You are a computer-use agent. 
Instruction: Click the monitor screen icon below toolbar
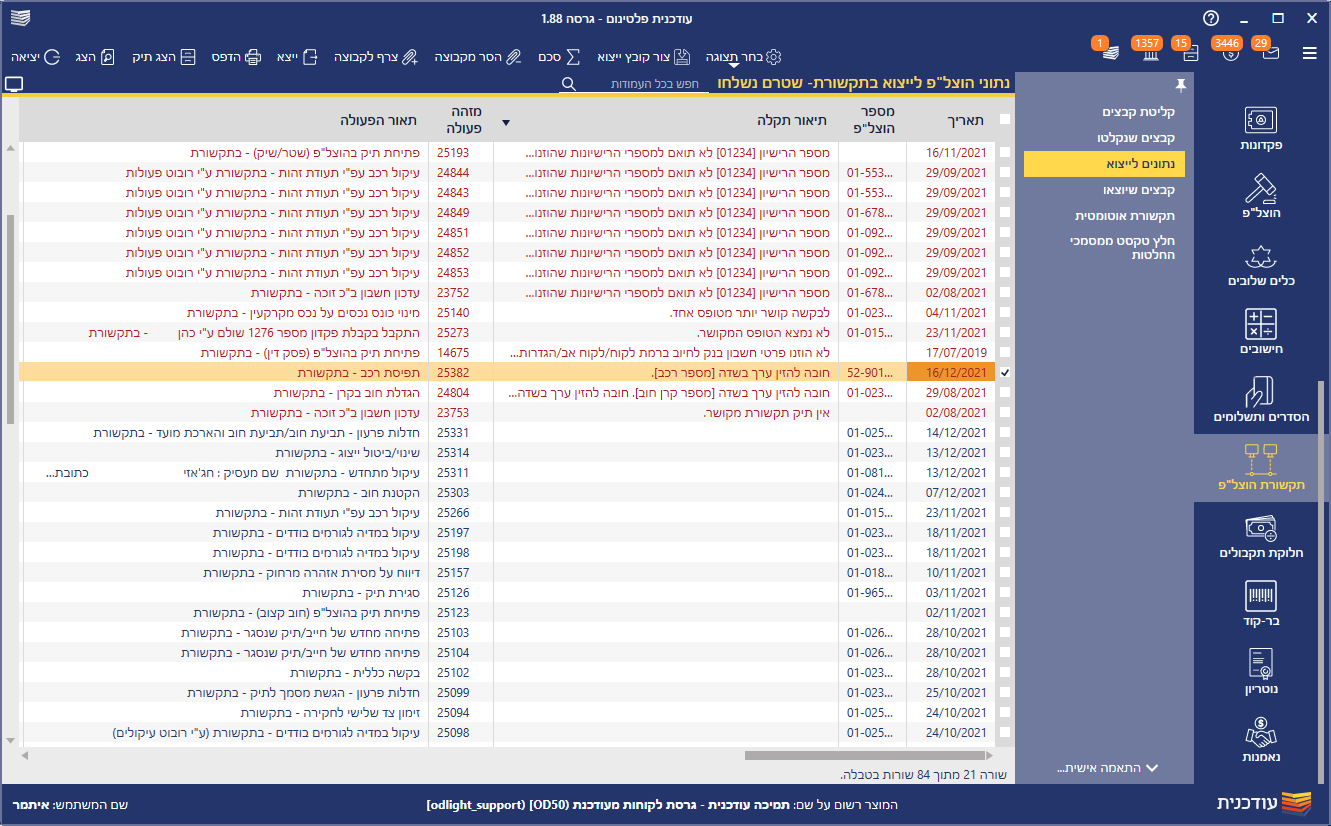click(x=14, y=84)
